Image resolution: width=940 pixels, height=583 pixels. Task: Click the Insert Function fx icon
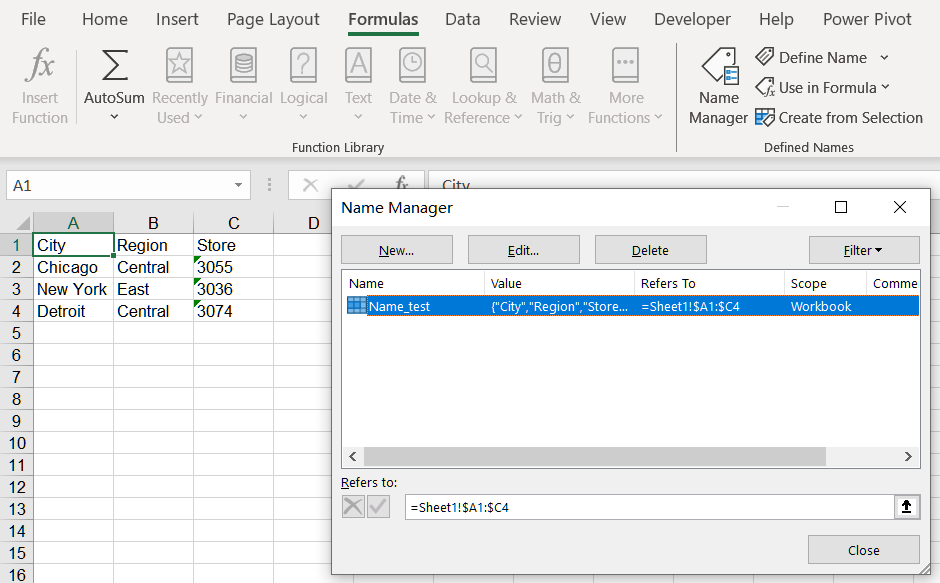40,66
